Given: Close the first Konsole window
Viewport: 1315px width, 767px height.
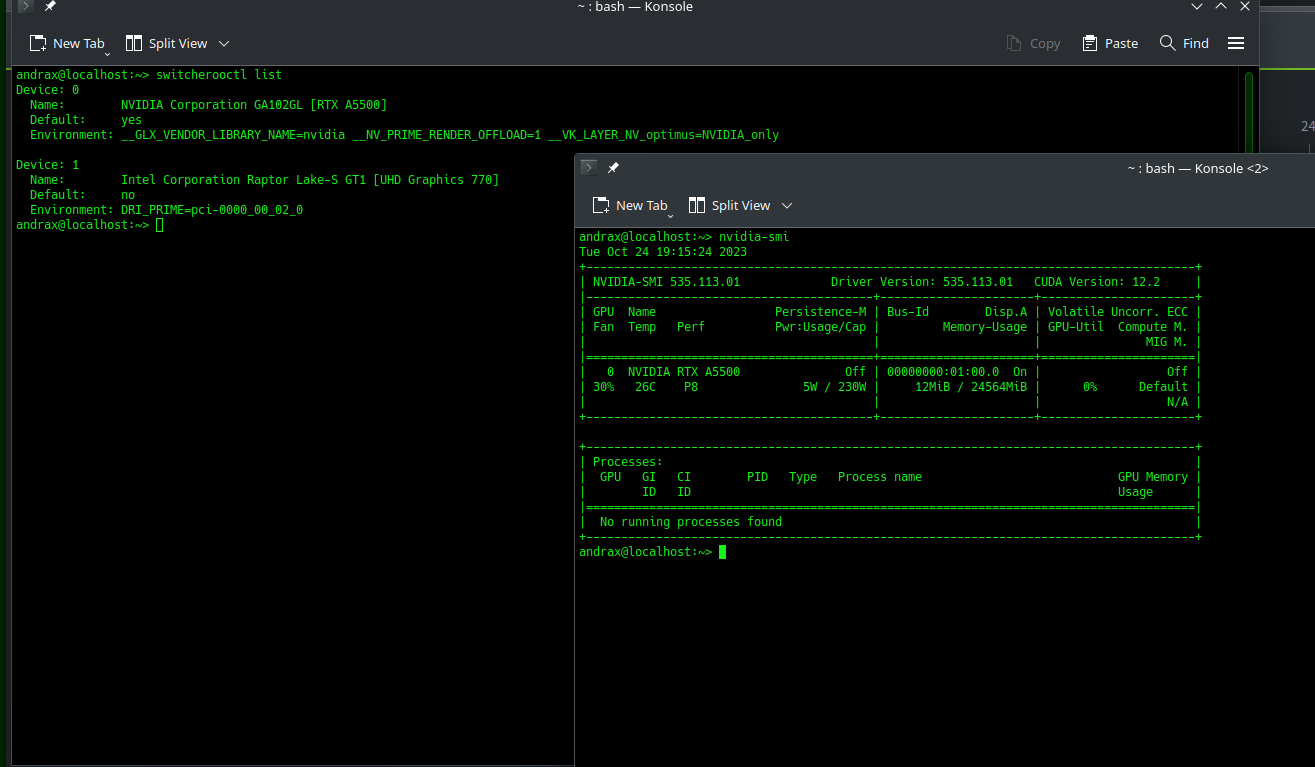Looking at the screenshot, I should 1245,6.
